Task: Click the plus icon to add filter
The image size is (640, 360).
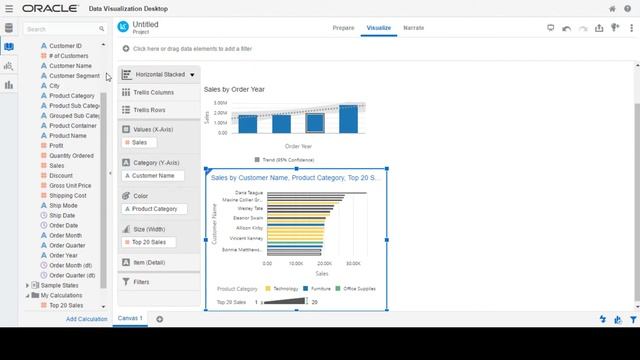Action: (126, 49)
